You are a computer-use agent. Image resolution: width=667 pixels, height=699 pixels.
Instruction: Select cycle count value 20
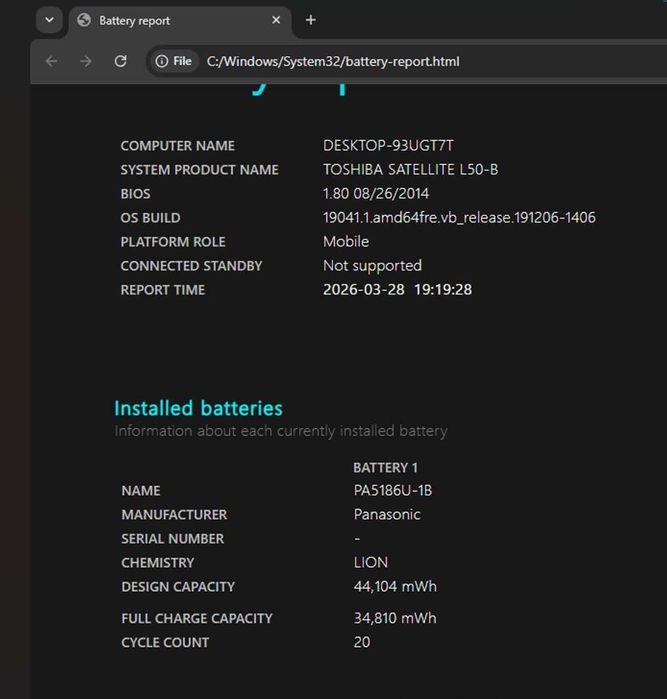click(x=362, y=642)
